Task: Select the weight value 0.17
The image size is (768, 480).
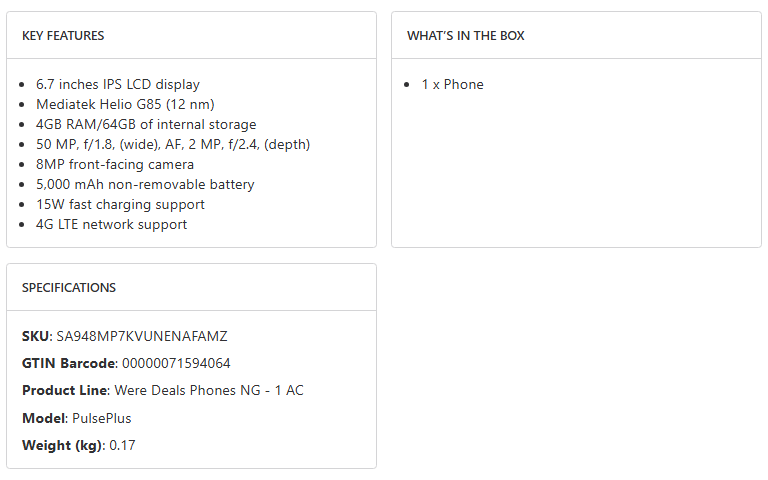Action: pos(122,445)
